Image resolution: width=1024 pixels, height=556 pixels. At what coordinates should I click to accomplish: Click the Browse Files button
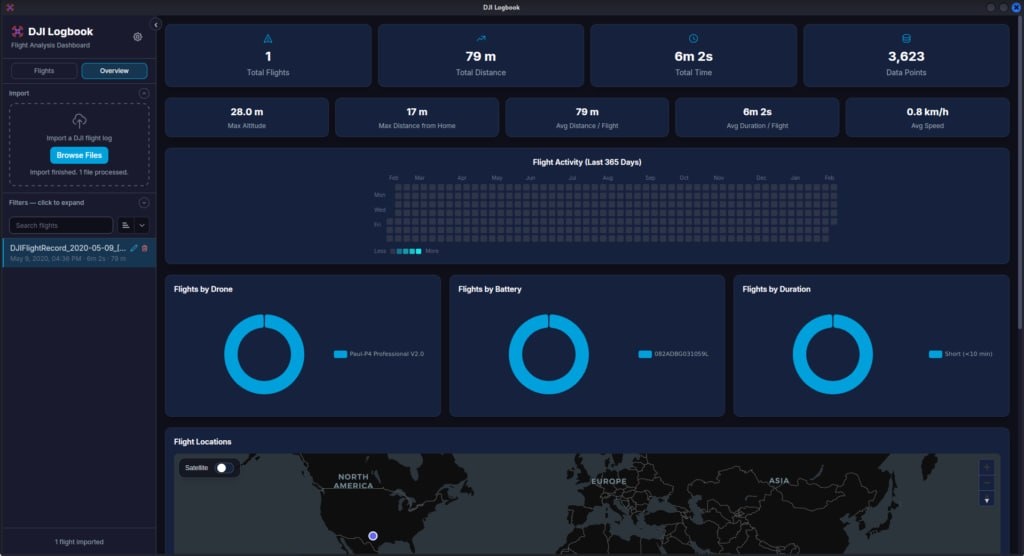click(79, 155)
